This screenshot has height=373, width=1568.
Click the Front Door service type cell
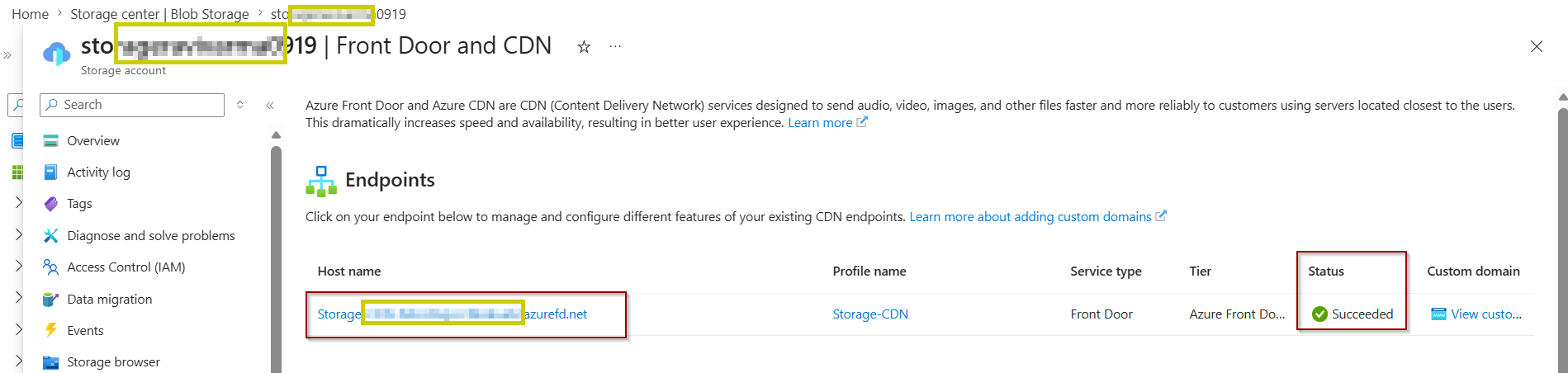point(1101,314)
